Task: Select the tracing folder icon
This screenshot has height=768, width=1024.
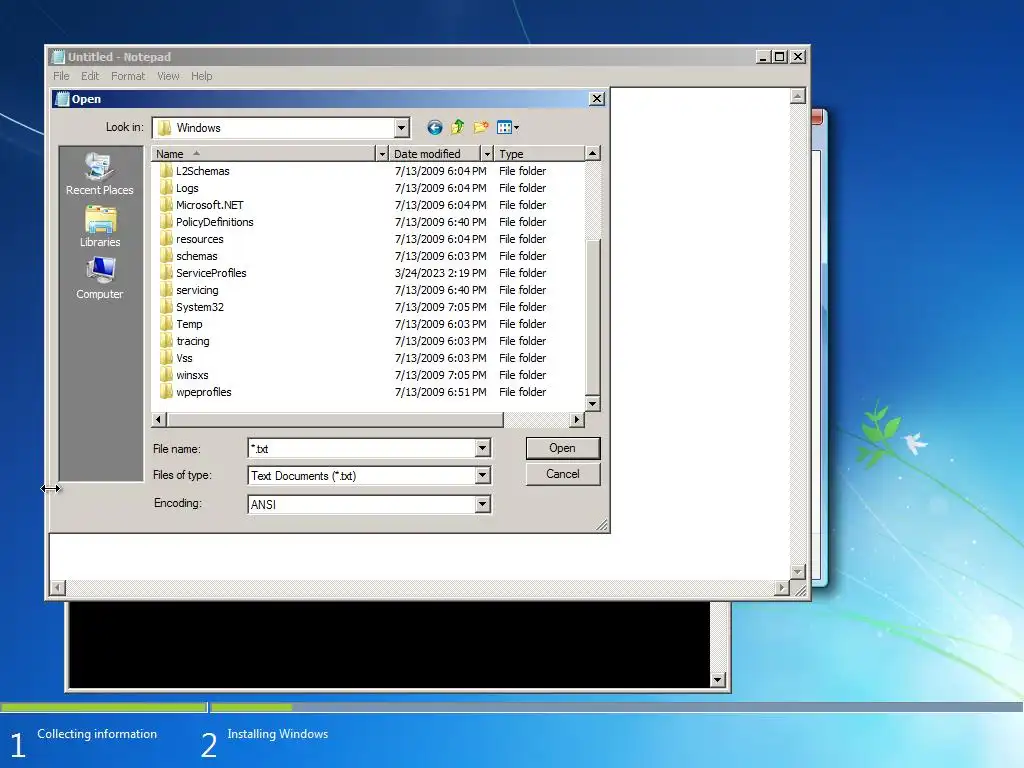Action: tap(166, 341)
